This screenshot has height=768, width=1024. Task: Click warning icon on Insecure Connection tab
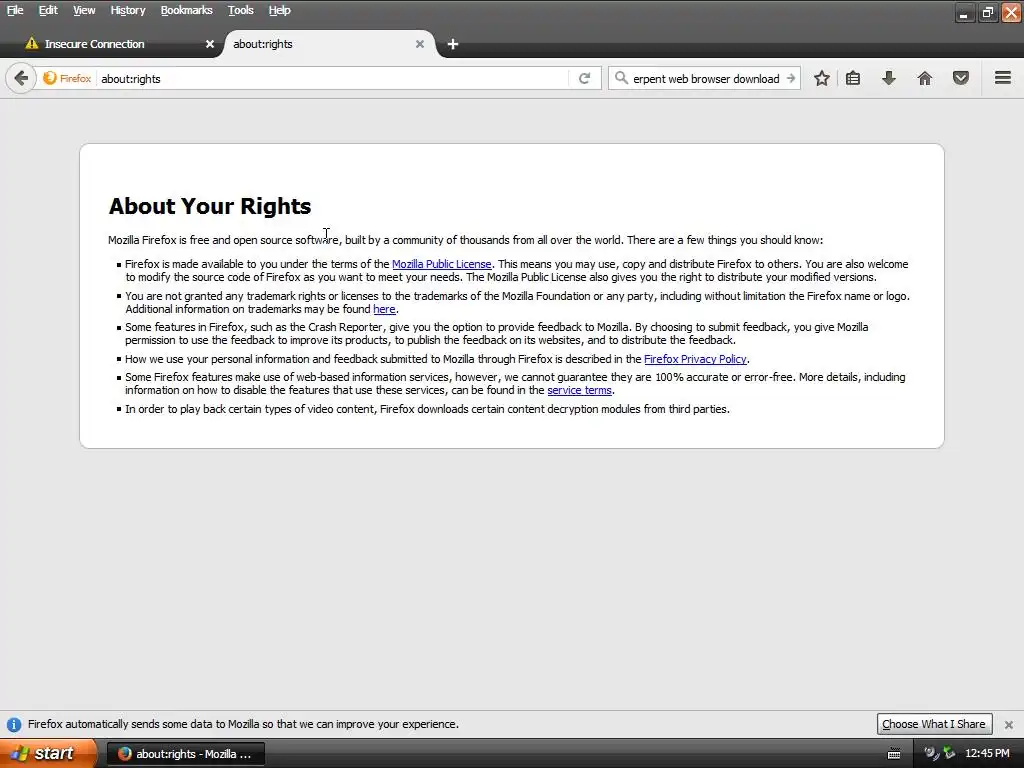pyautogui.click(x=31, y=44)
